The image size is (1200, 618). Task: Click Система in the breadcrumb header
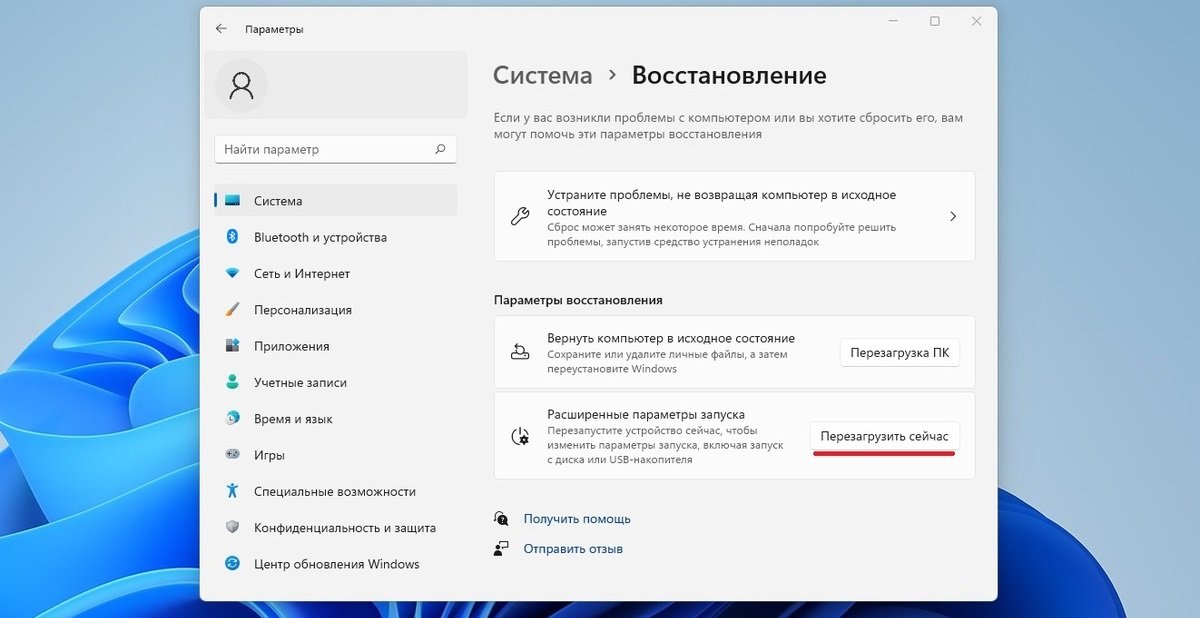(543, 75)
